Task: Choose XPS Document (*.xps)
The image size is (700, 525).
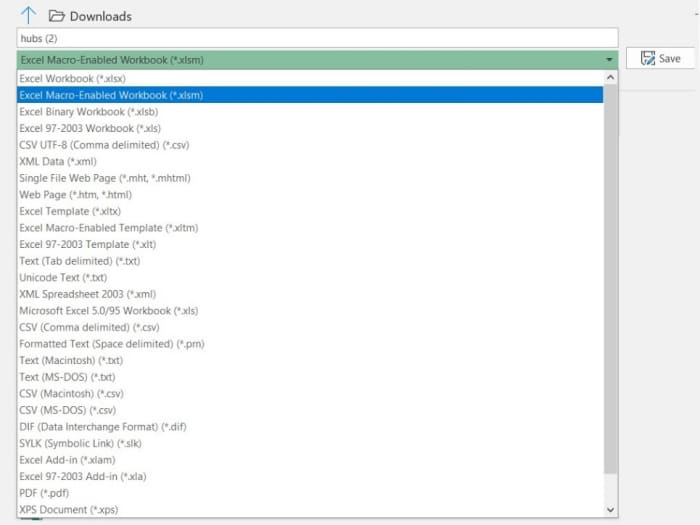Action: coord(310,509)
